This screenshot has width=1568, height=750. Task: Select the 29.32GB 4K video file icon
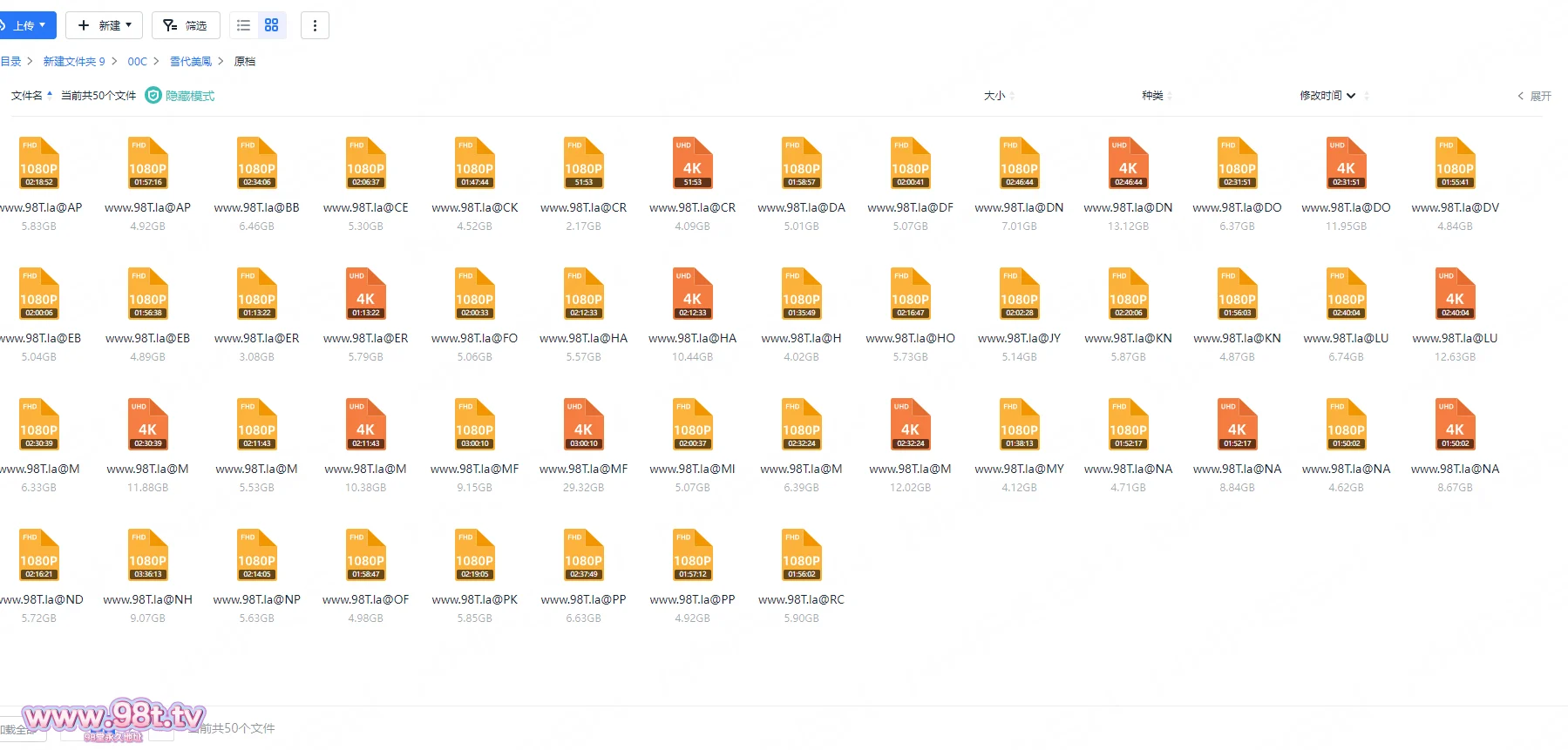[583, 425]
